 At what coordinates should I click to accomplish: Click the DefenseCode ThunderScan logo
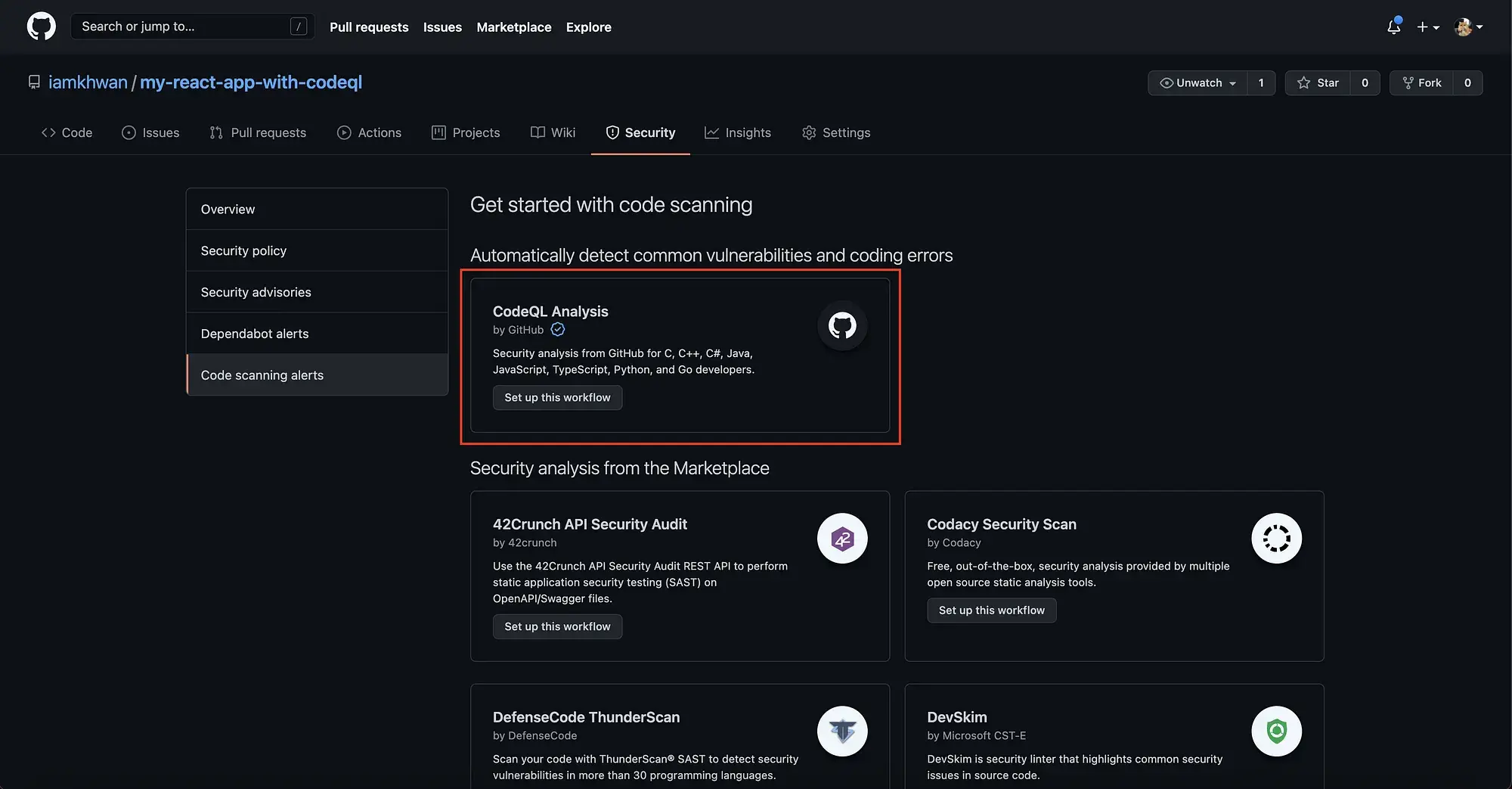click(842, 732)
